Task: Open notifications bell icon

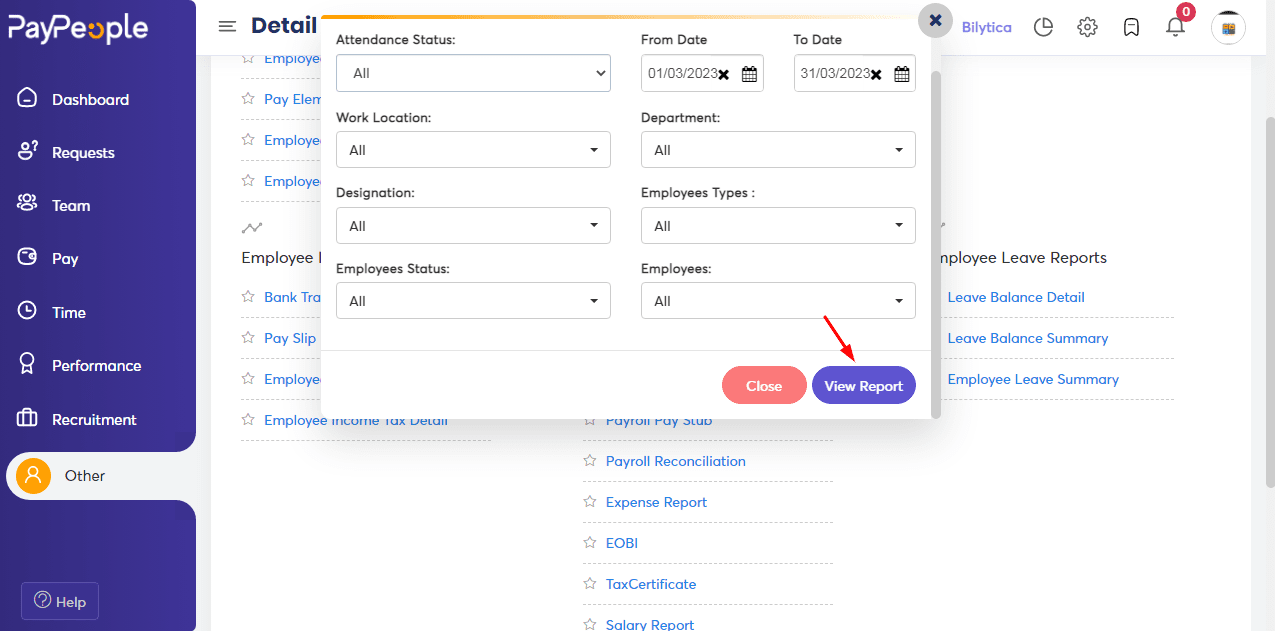Action: (1175, 27)
